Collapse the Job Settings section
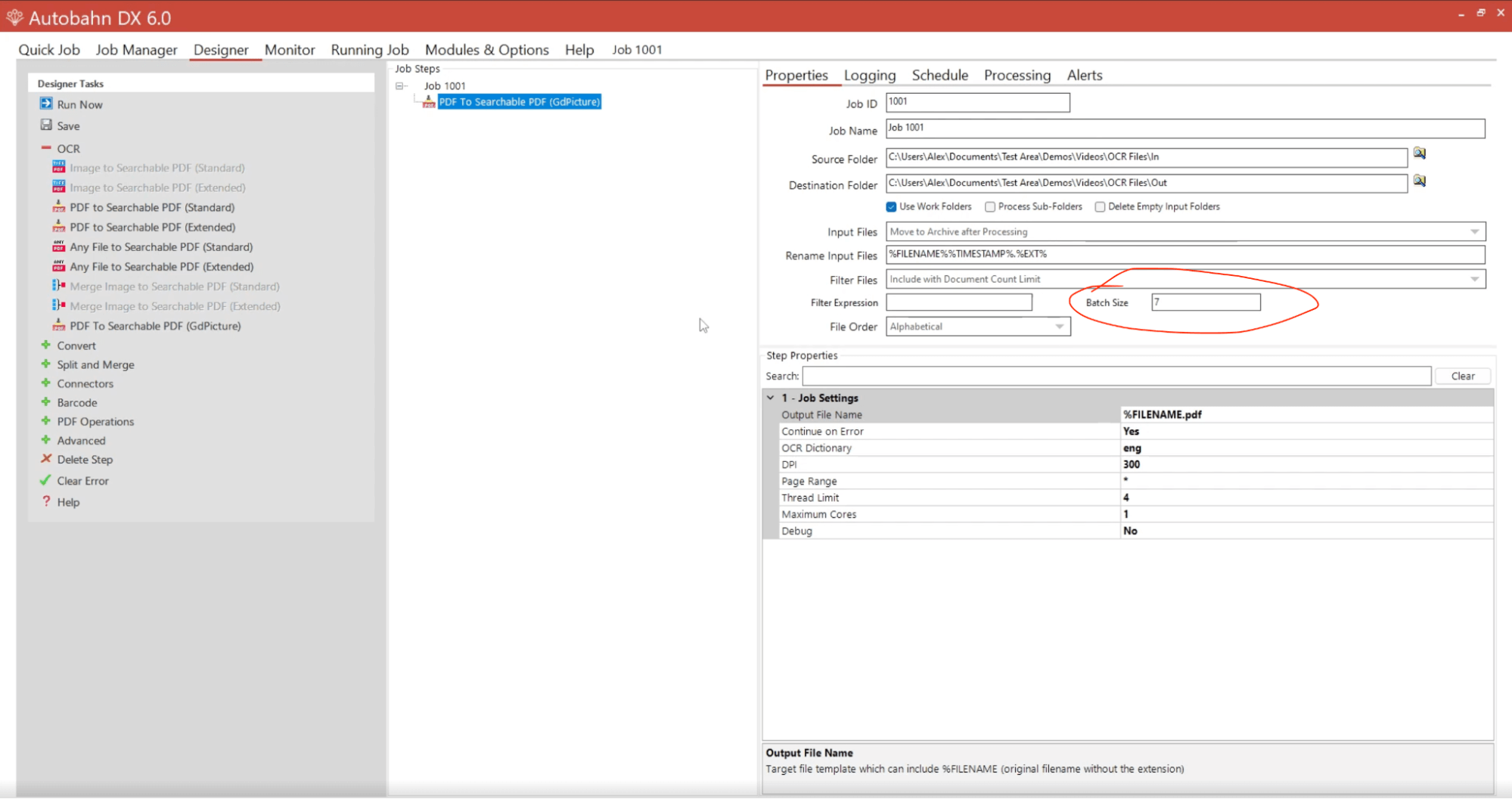This screenshot has height=799, width=1512. click(771, 398)
